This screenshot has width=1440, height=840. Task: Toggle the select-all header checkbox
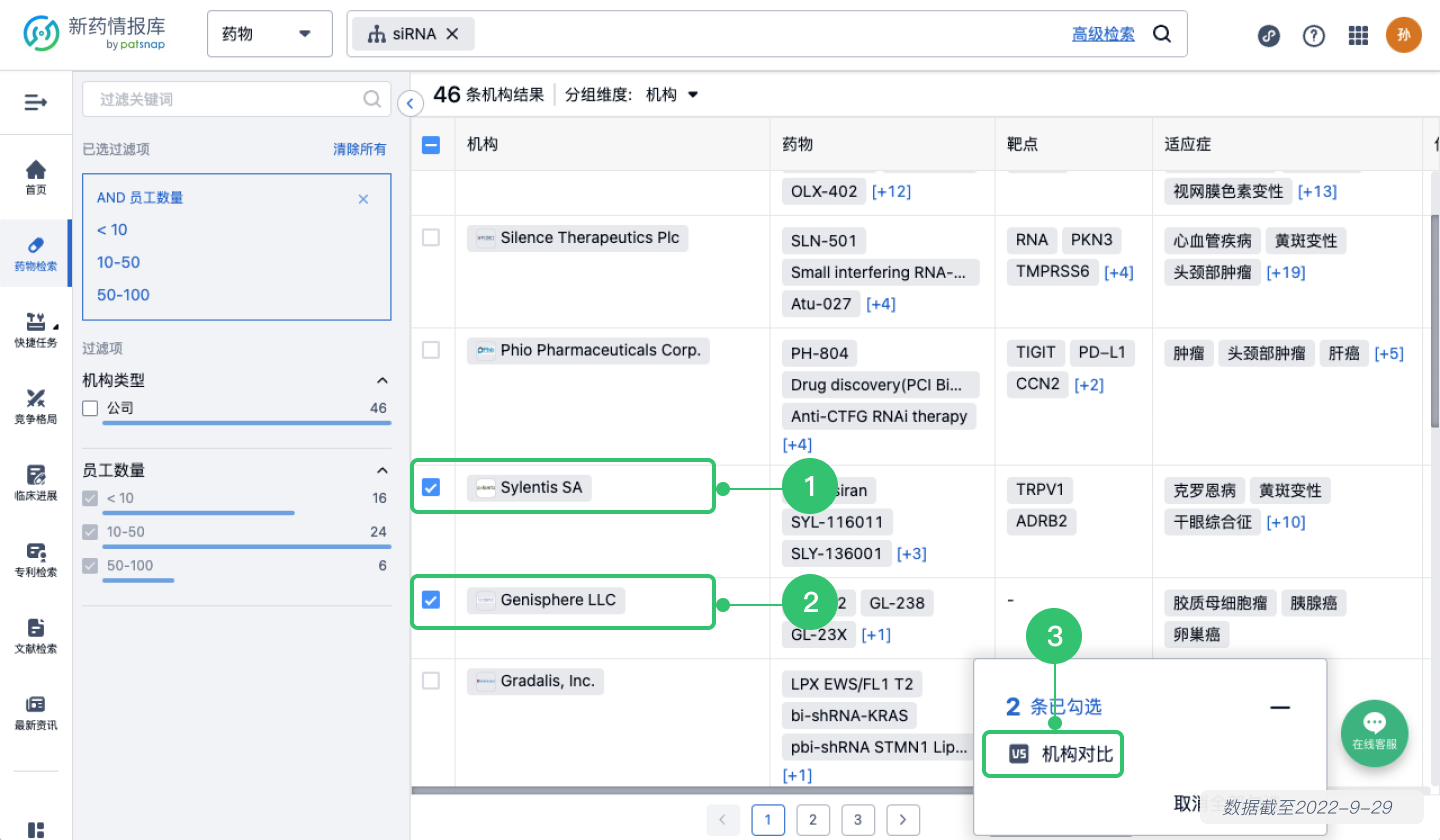[431, 145]
